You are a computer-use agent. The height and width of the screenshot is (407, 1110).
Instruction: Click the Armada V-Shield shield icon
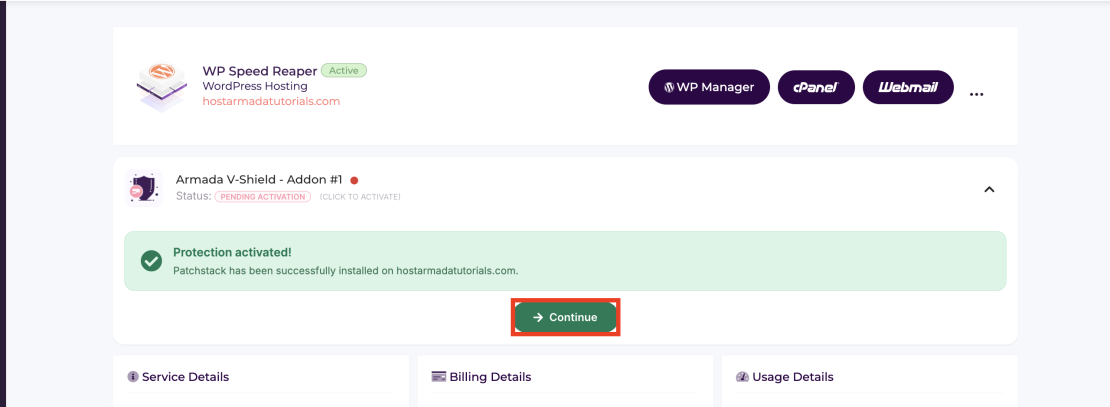(143, 188)
